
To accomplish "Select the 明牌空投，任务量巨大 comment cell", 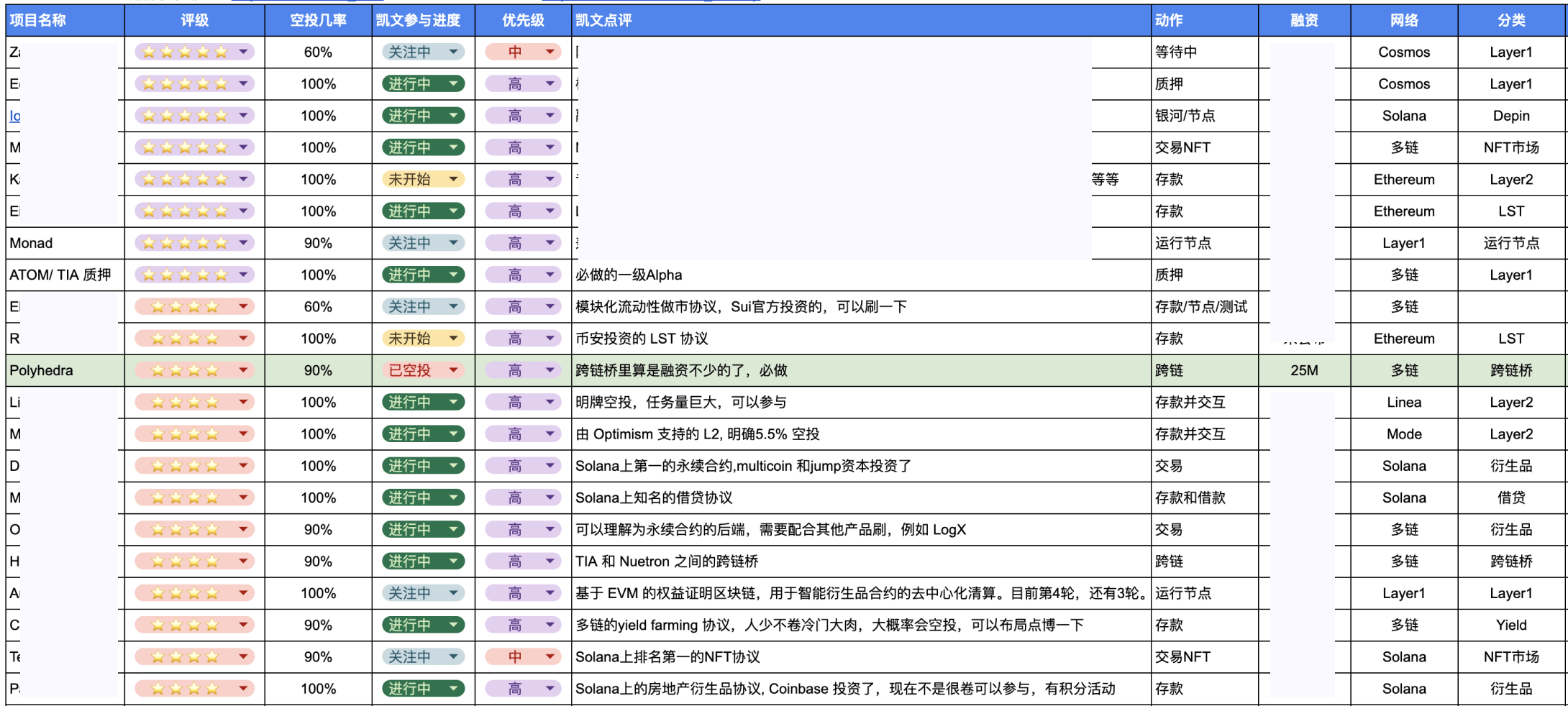I will click(862, 402).
